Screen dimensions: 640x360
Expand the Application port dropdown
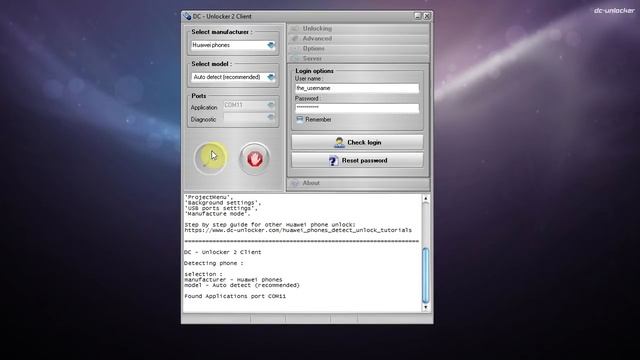click(249, 105)
